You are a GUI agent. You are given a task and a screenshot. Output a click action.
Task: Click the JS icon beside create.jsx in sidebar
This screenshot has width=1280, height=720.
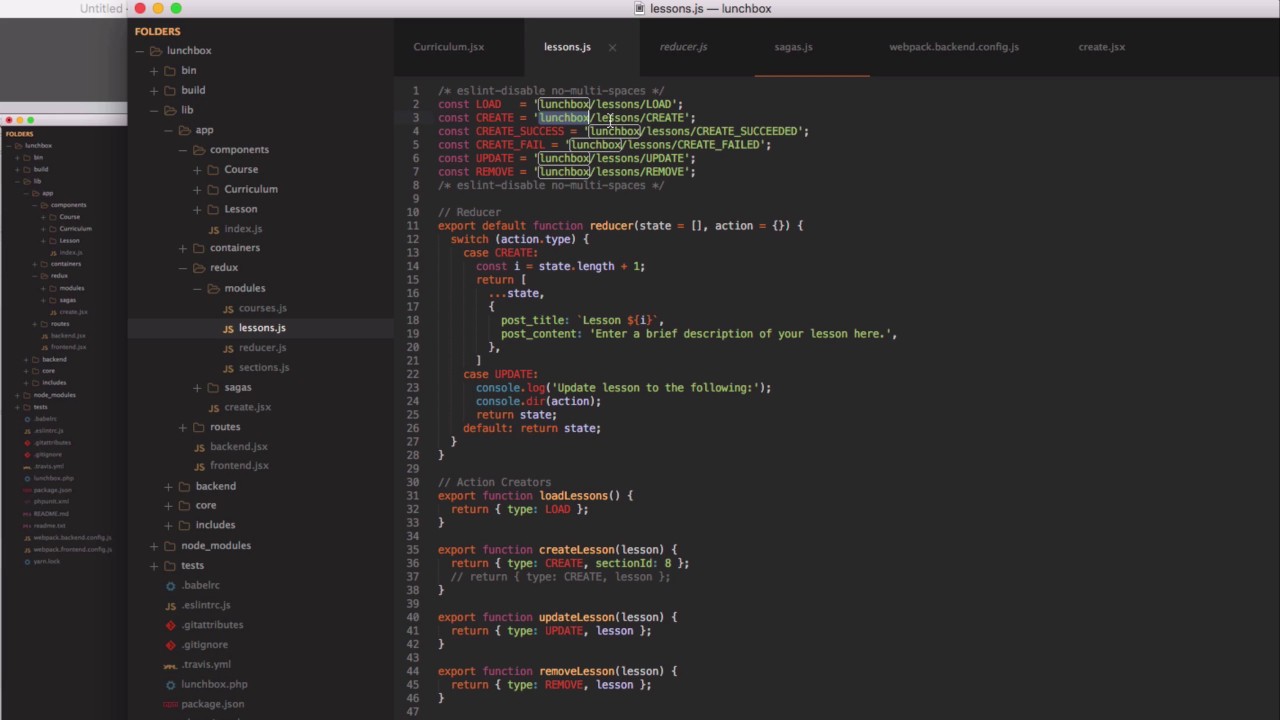tap(213, 407)
